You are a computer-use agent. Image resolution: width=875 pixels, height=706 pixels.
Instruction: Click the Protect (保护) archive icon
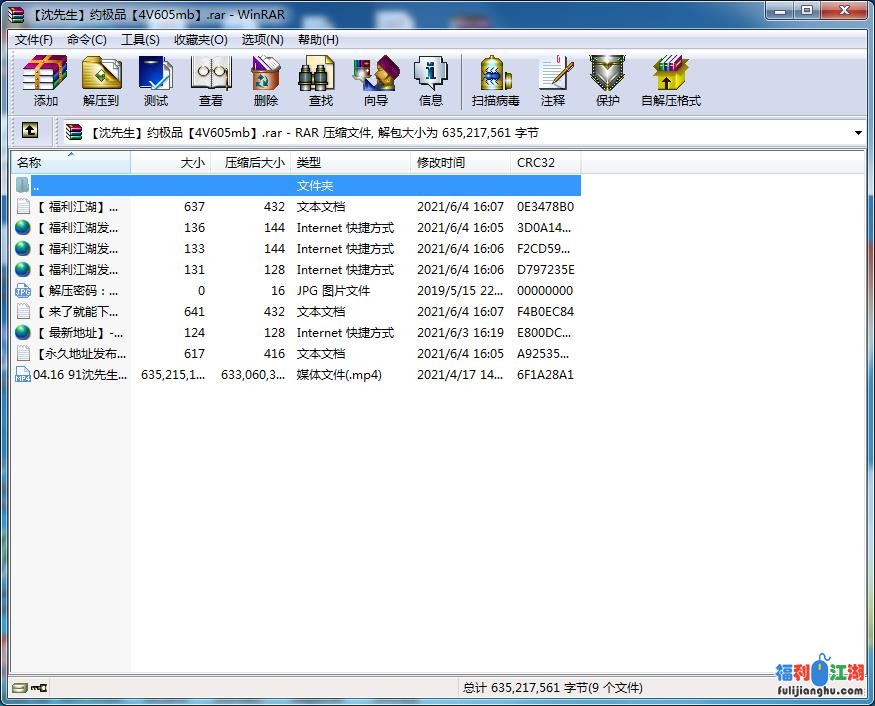coord(607,81)
